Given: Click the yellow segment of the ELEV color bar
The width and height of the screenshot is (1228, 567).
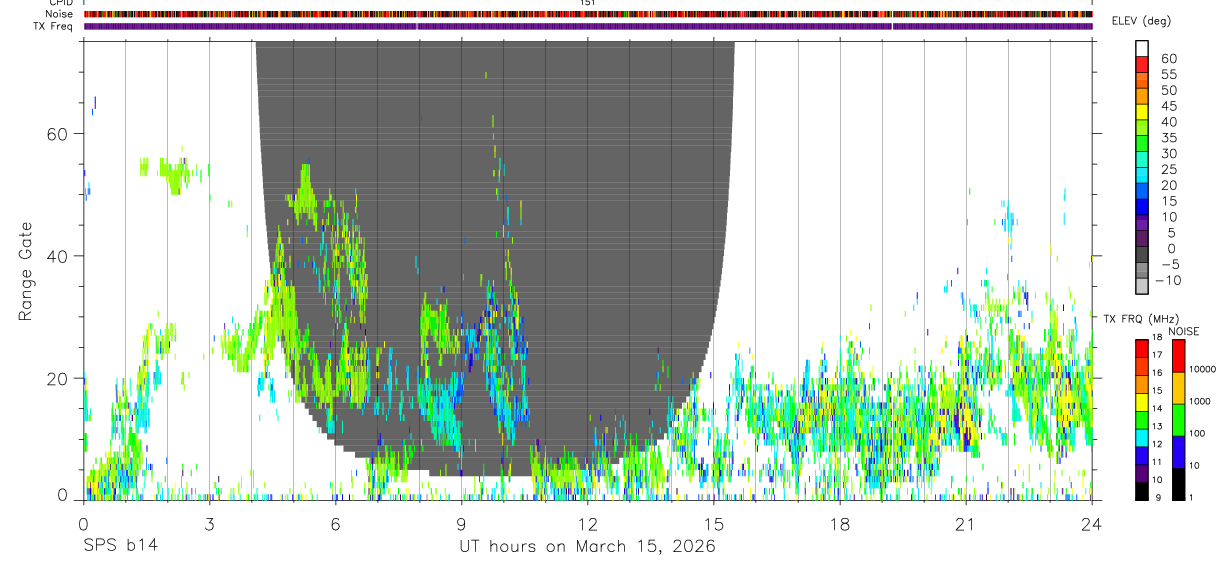Looking at the screenshot, I should coord(1141,111).
